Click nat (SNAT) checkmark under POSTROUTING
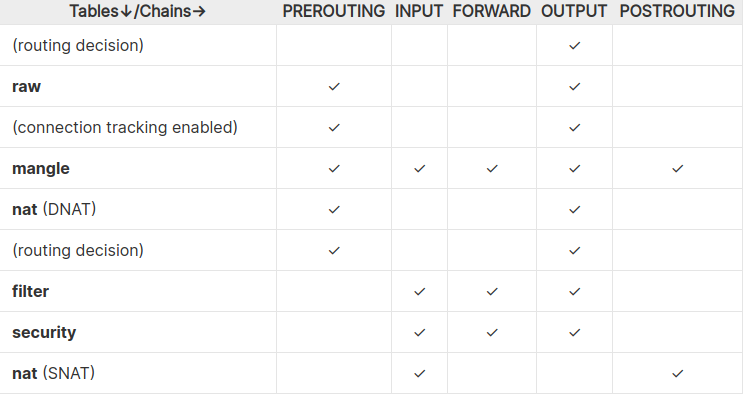The image size is (743, 394). [x=678, y=374]
